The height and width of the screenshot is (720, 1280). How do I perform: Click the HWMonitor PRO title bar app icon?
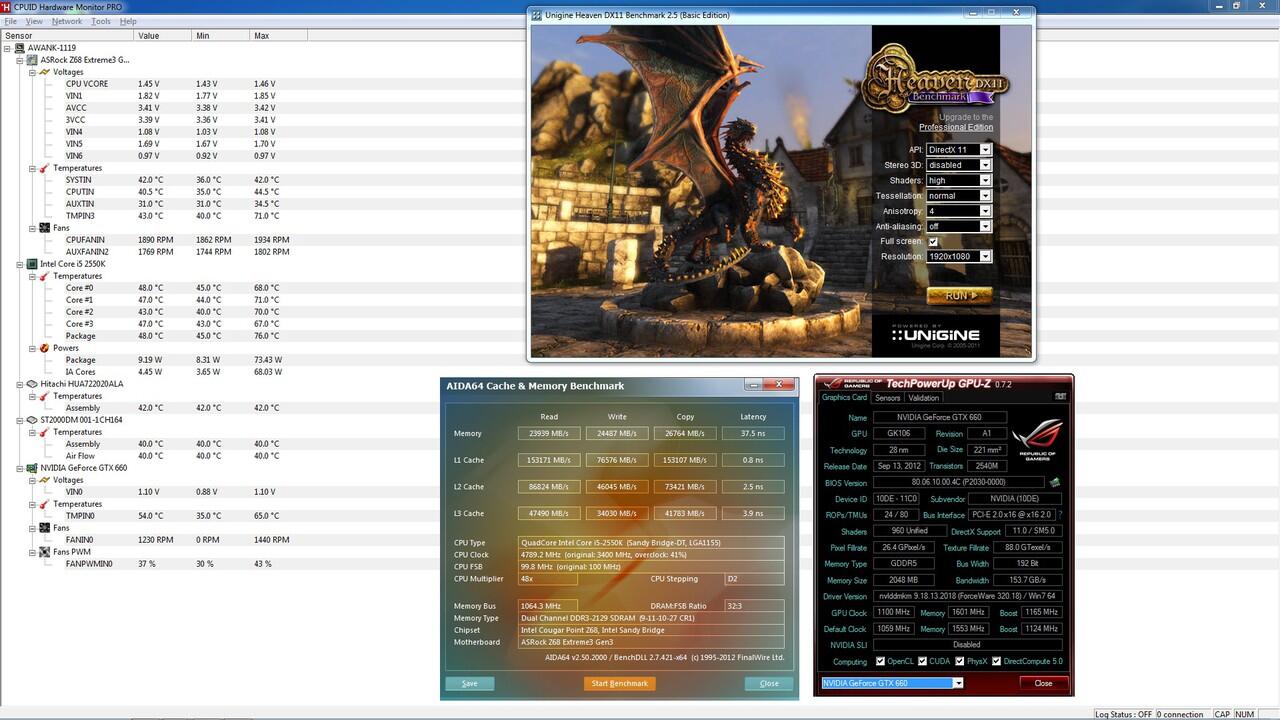(6, 7)
